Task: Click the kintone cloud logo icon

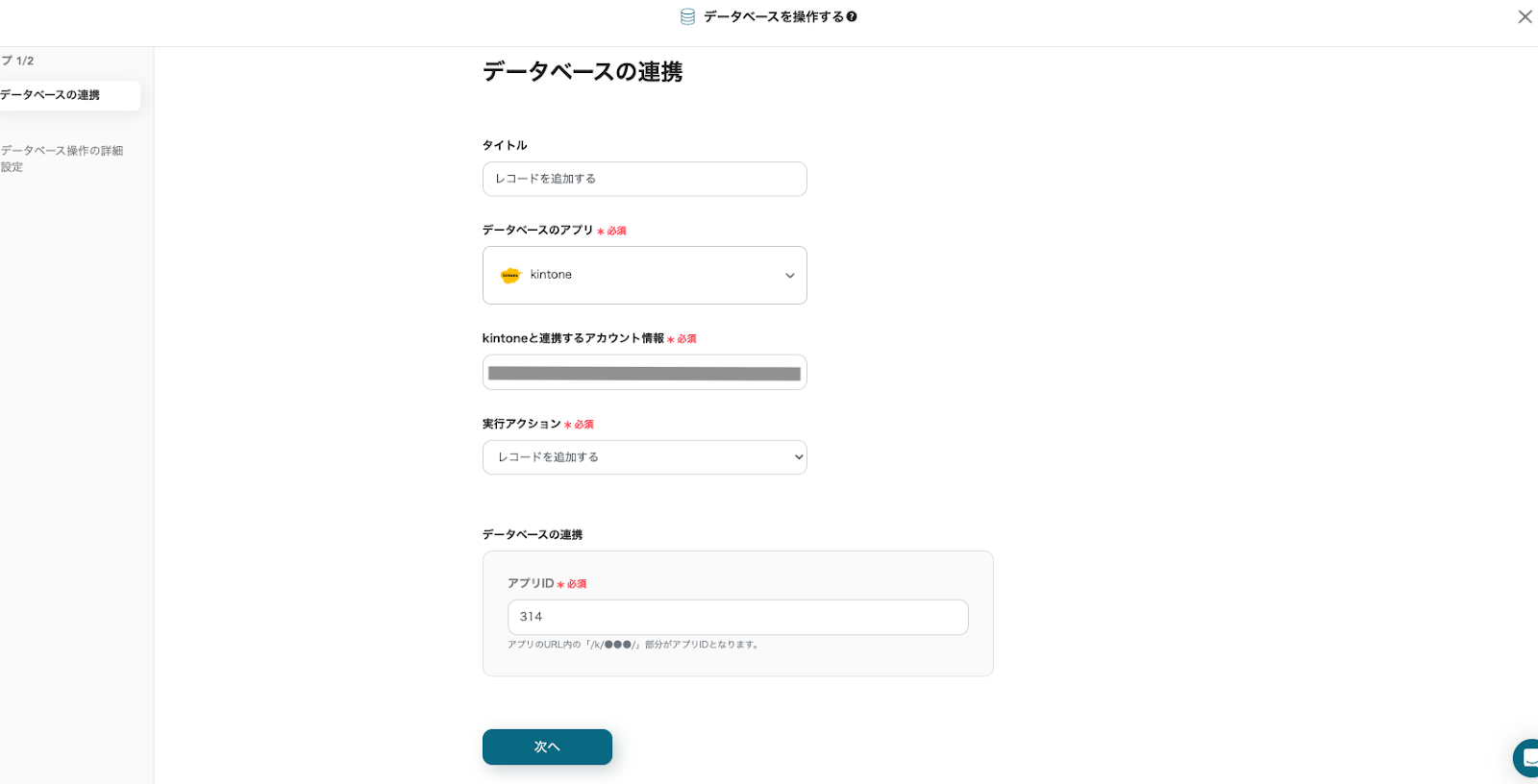Action: (x=510, y=276)
